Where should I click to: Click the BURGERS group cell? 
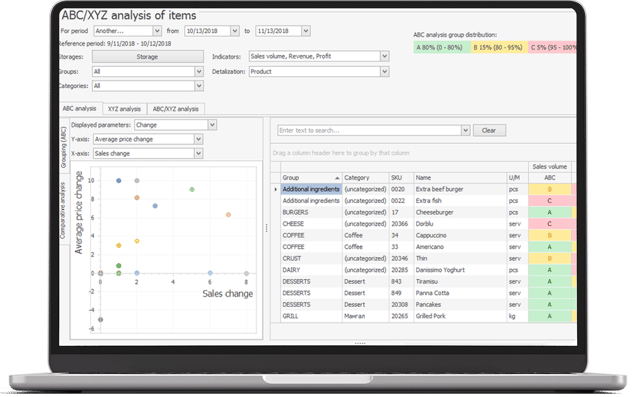pos(311,212)
